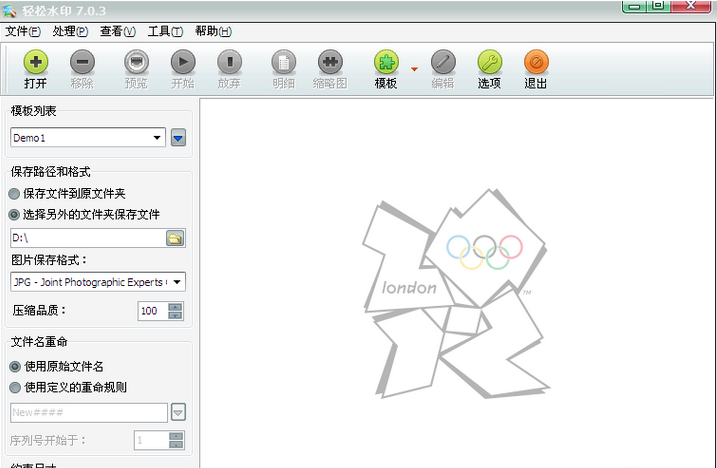Screen dimensions: 717x468
Task: Expand the Demo1 template list dropdown
Action: coord(157,137)
